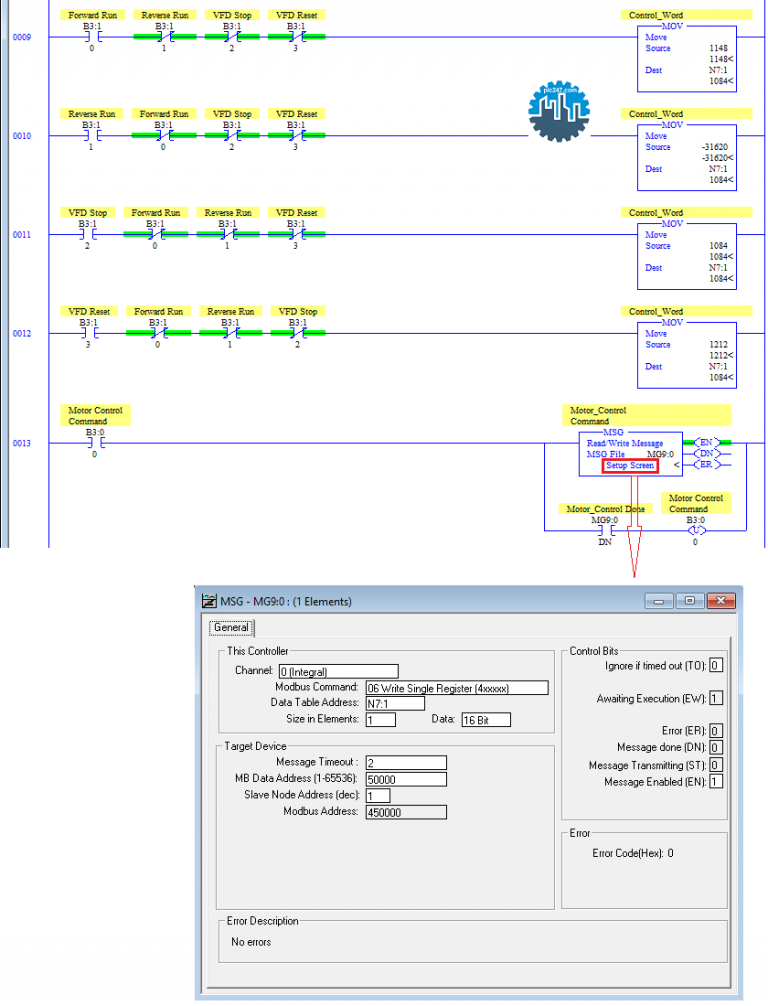Viewport: 768px width, 1006px height.
Task: Click MSG File MG9:0 text
Action: pos(630,454)
